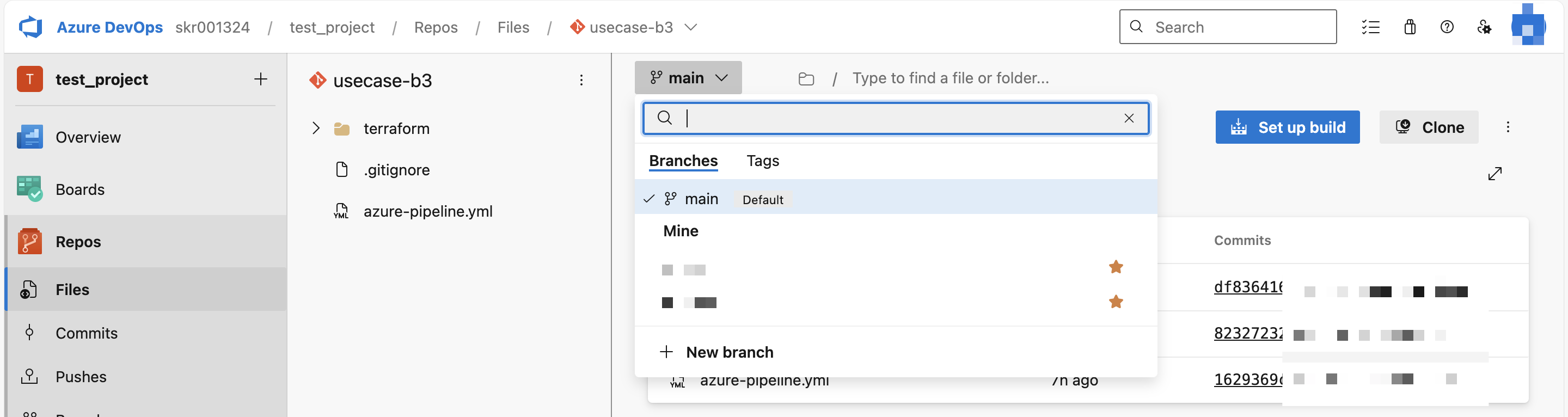The height and width of the screenshot is (417, 1568).
Task: Focus the top Search field
Action: point(1236,27)
